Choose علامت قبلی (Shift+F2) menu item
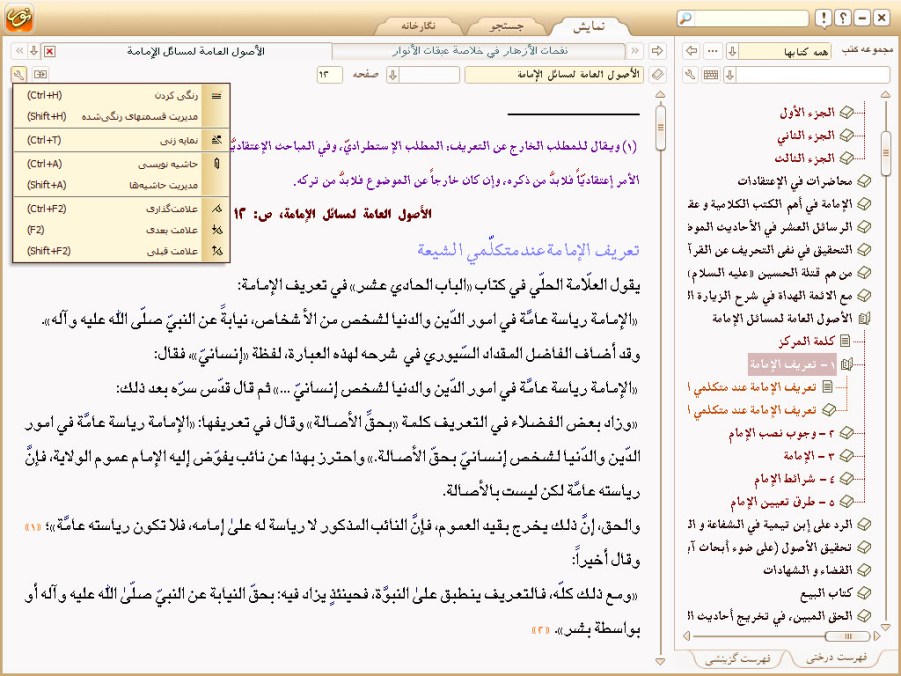This screenshot has width=901, height=676. 121,251
